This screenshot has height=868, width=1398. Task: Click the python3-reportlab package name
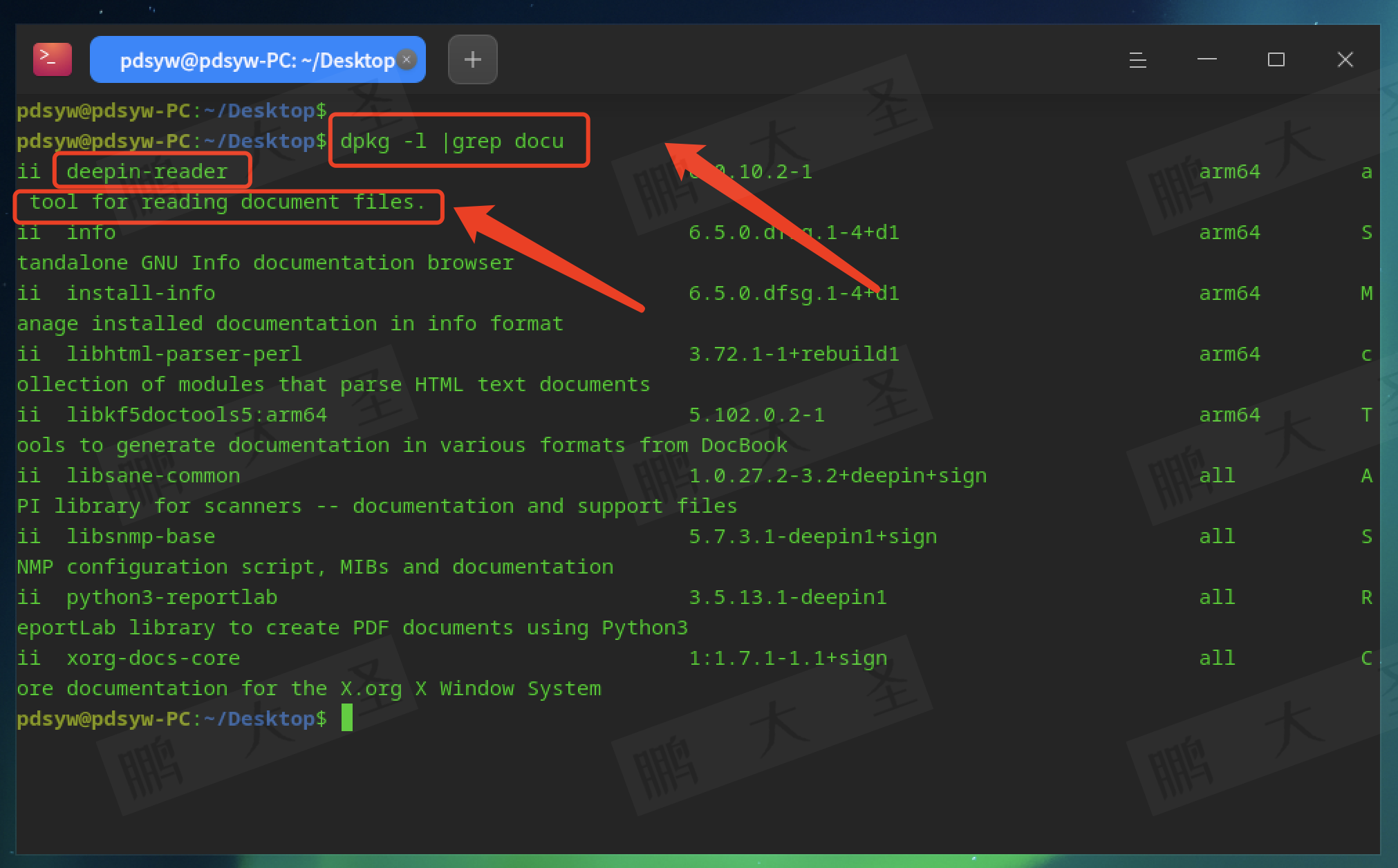coord(171,597)
